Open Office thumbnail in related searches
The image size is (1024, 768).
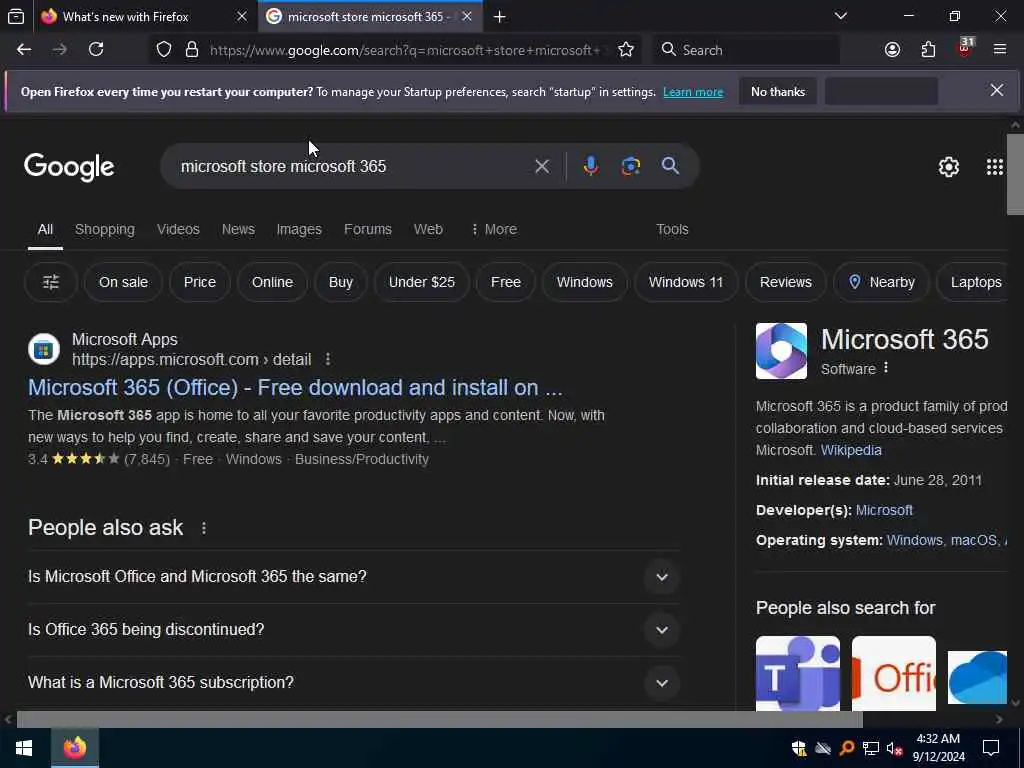click(893, 673)
